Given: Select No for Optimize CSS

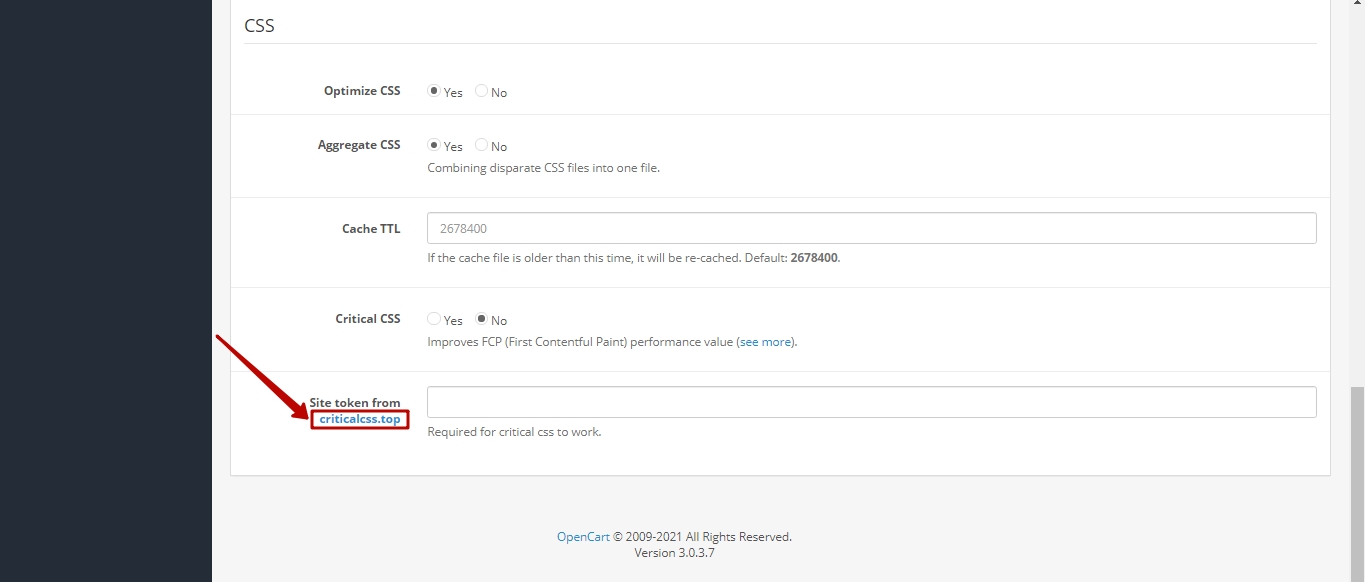Looking at the screenshot, I should 481,91.
